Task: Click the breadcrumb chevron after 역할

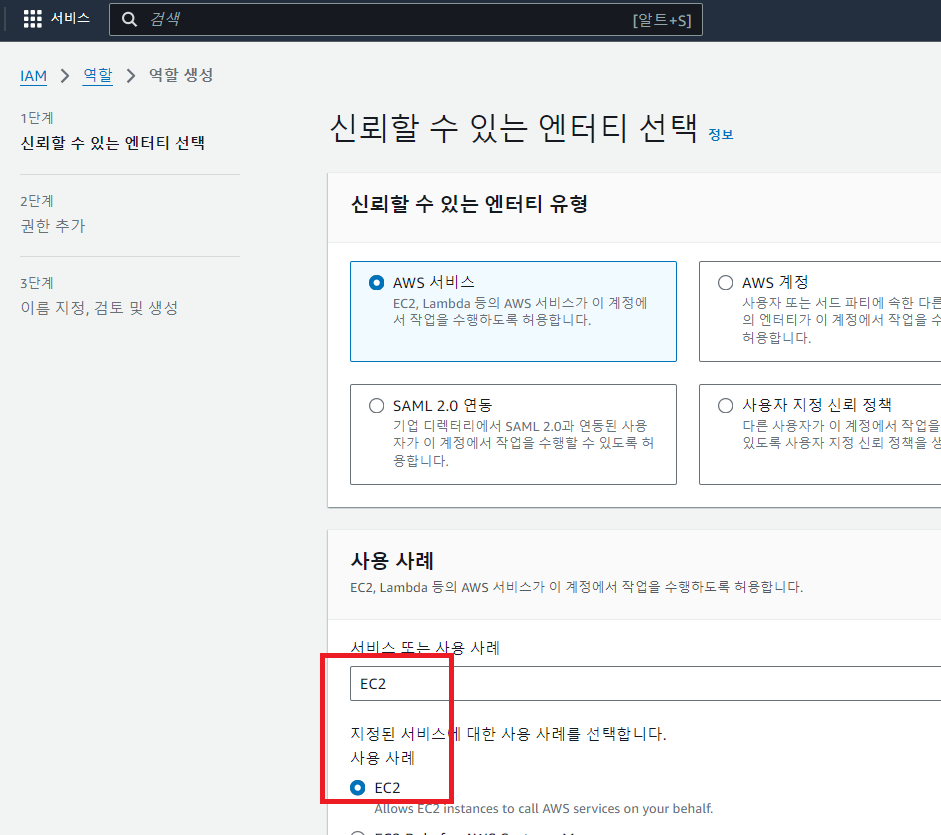Action: coord(131,76)
